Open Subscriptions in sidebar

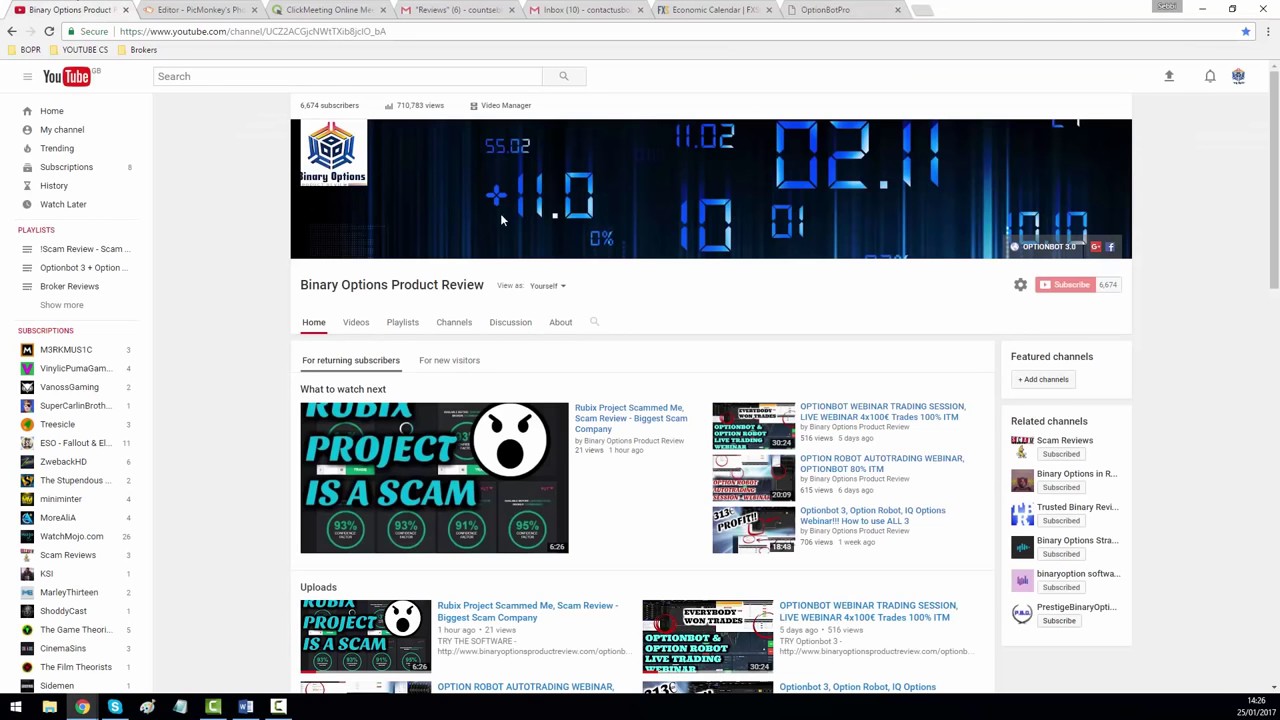[x=66, y=167]
